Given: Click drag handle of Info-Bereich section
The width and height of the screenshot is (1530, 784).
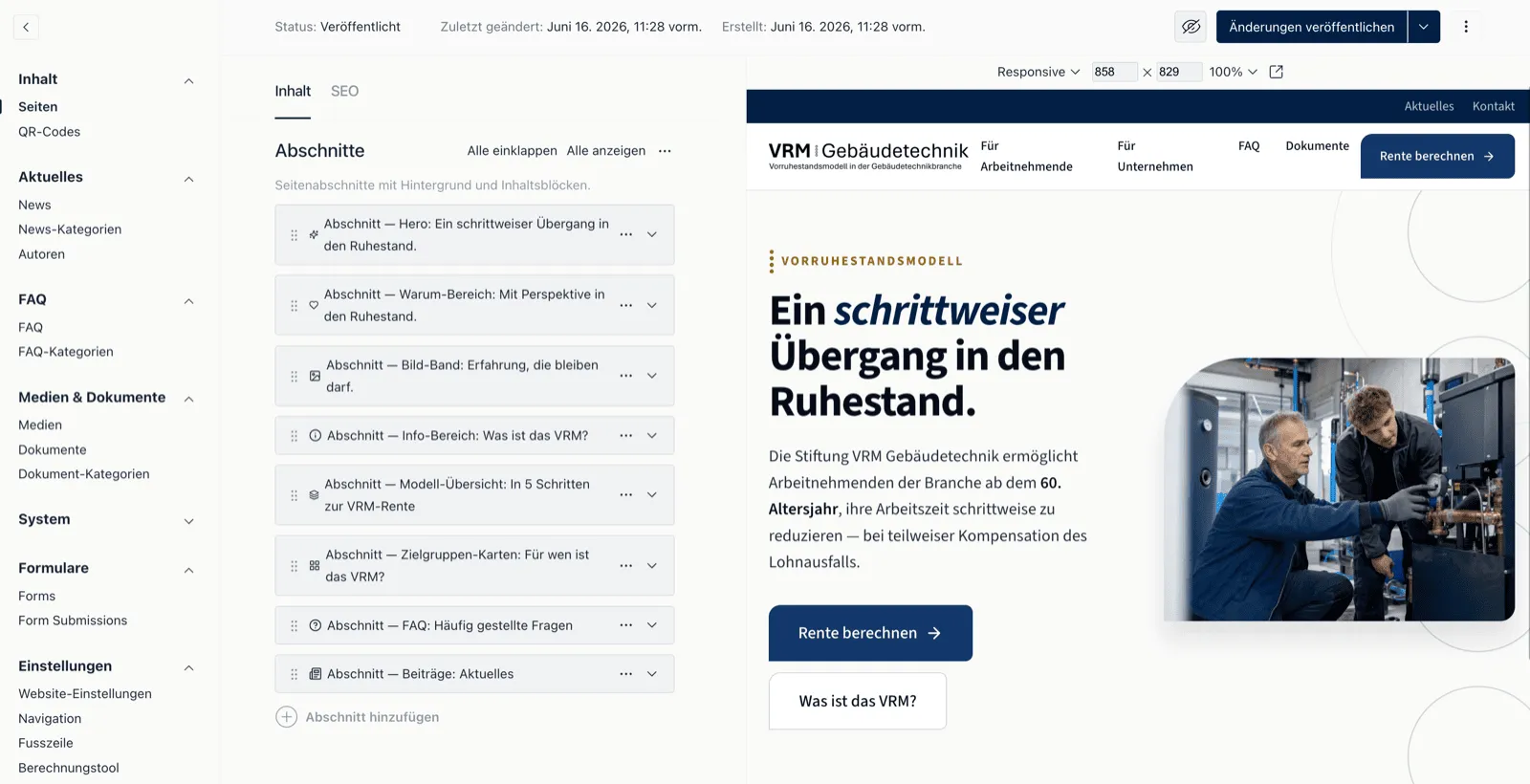Looking at the screenshot, I should point(294,435).
